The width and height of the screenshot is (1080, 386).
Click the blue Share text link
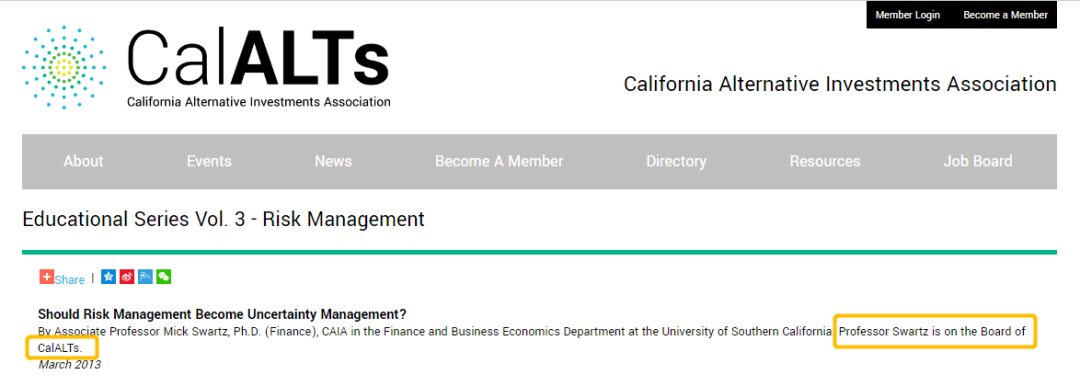click(70, 279)
